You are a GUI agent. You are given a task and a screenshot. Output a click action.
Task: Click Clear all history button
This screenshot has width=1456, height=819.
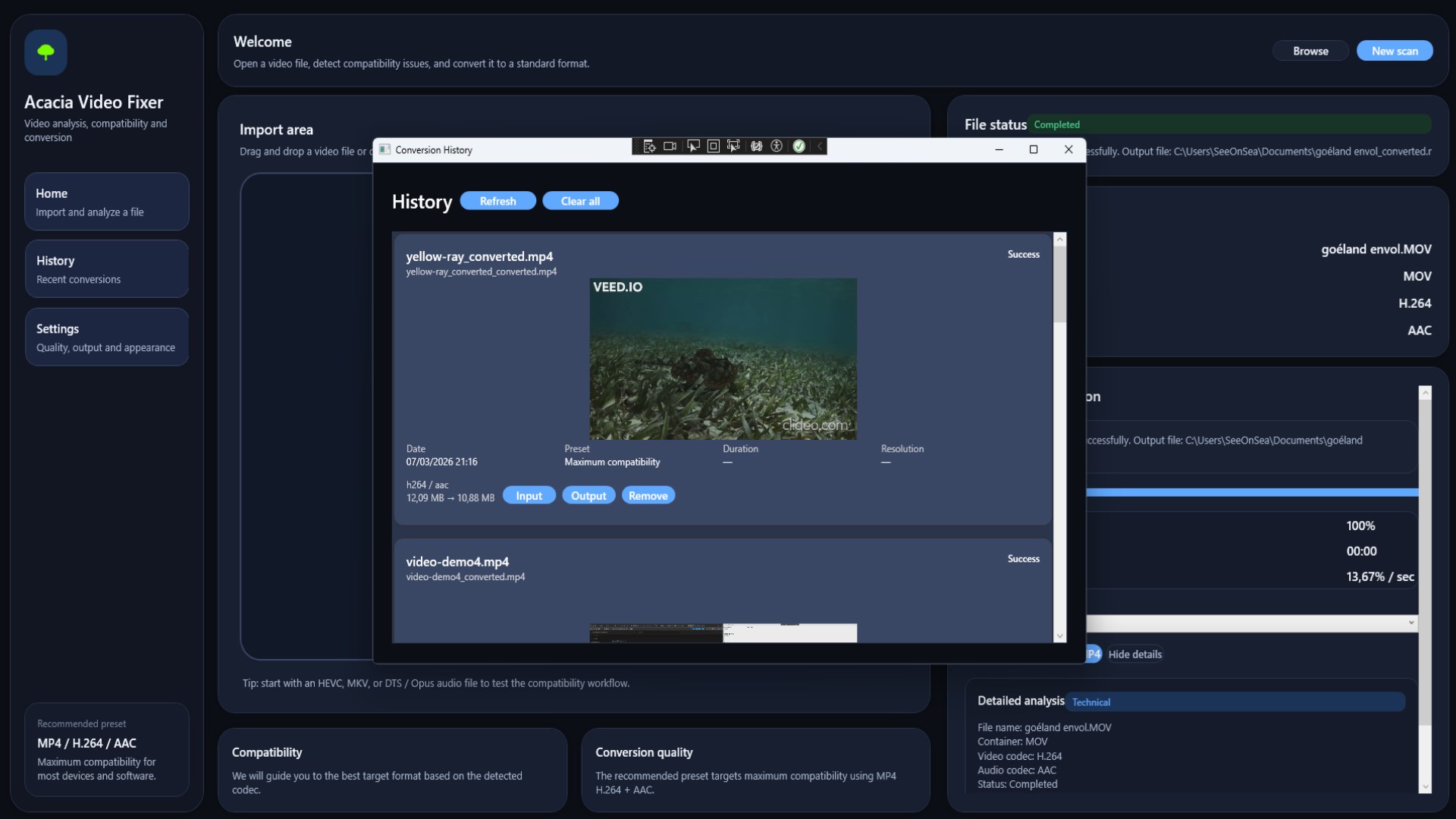point(580,201)
